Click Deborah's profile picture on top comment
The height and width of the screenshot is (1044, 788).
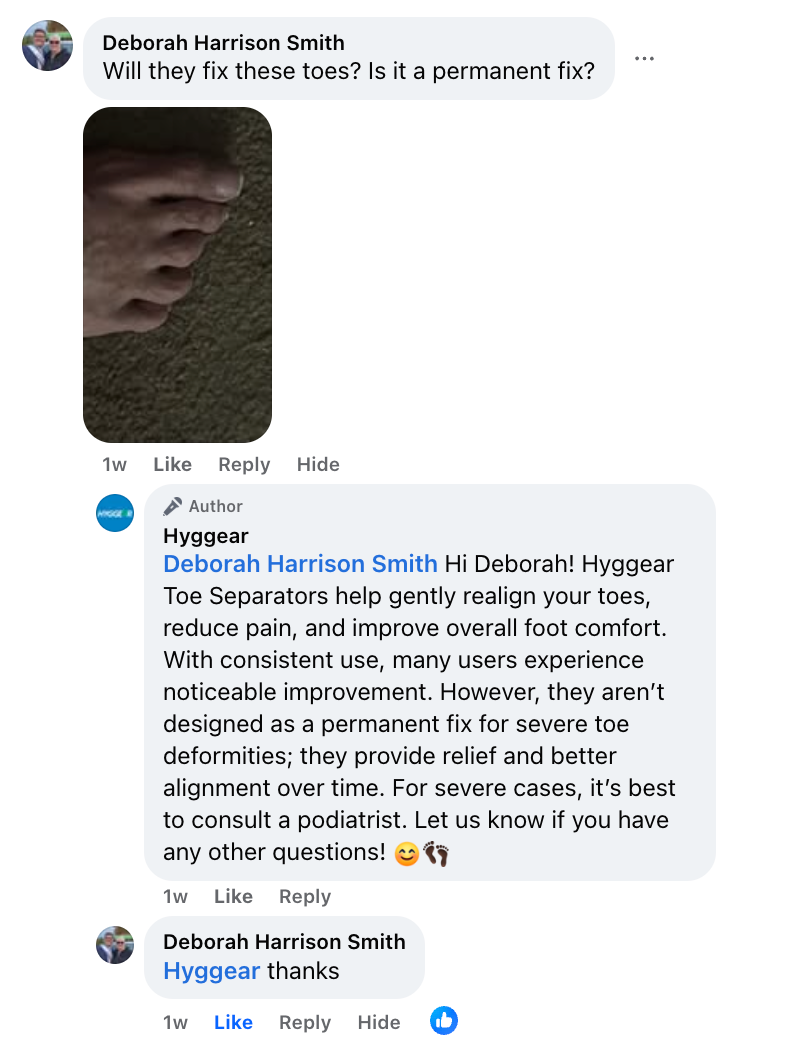point(47,45)
